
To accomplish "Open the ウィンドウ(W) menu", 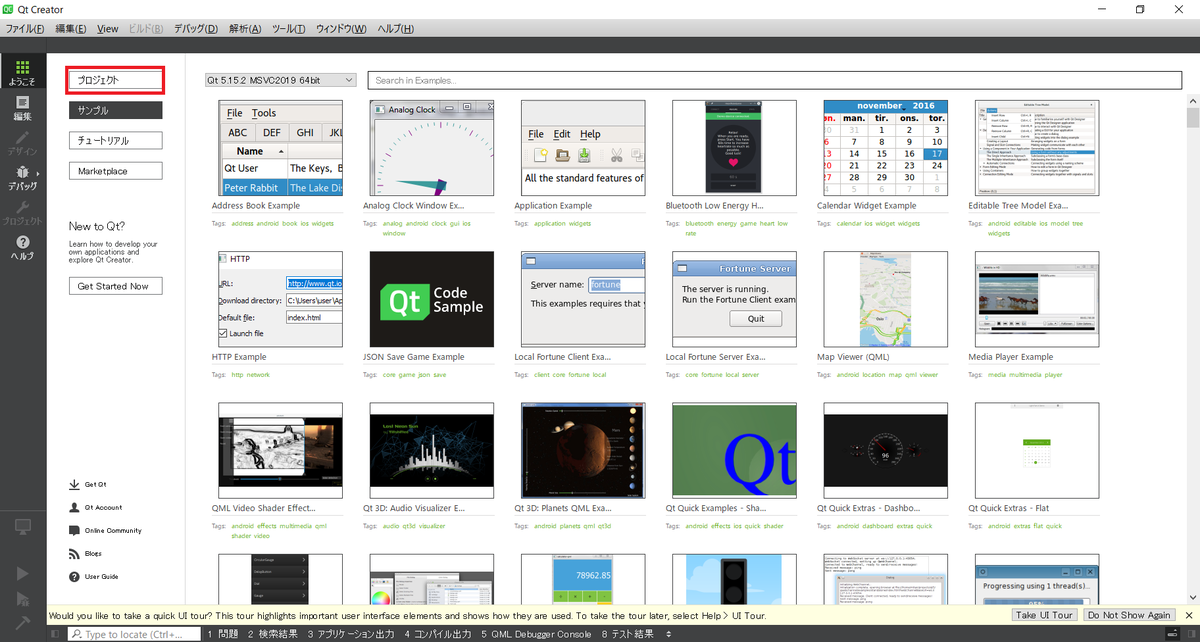I will click(341, 28).
